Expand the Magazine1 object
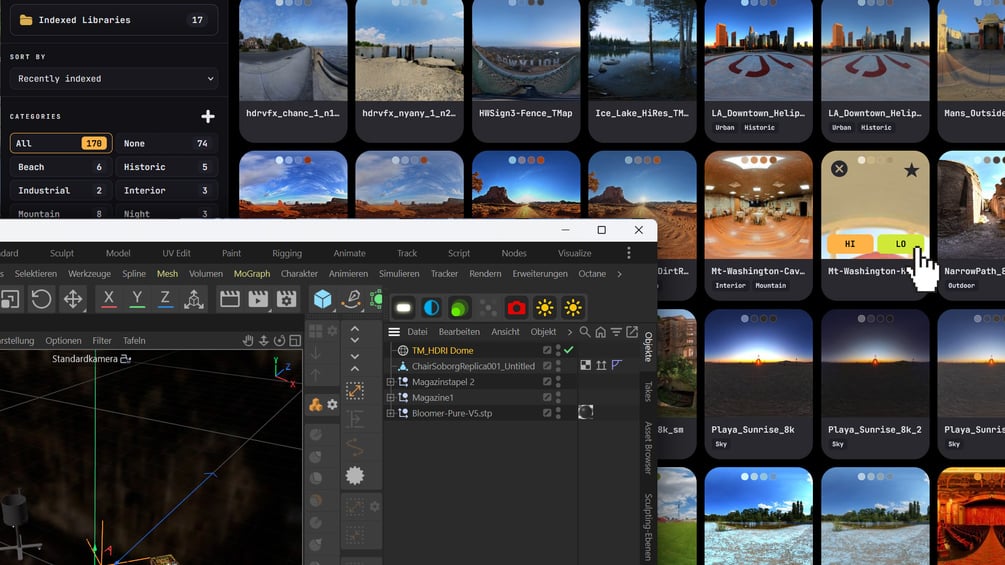 click(390, 397)
